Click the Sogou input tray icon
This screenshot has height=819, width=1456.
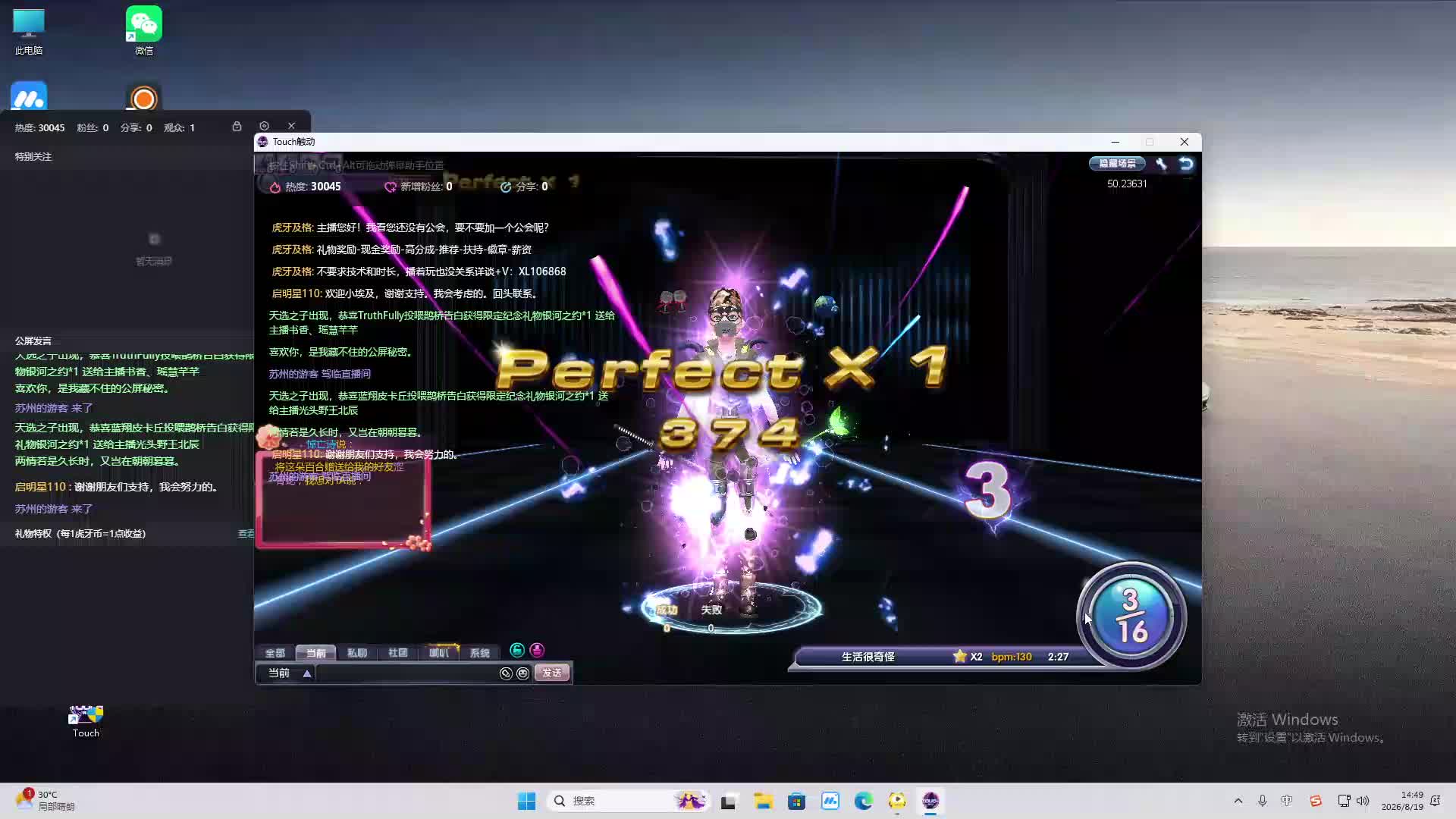click(1316, 801)
